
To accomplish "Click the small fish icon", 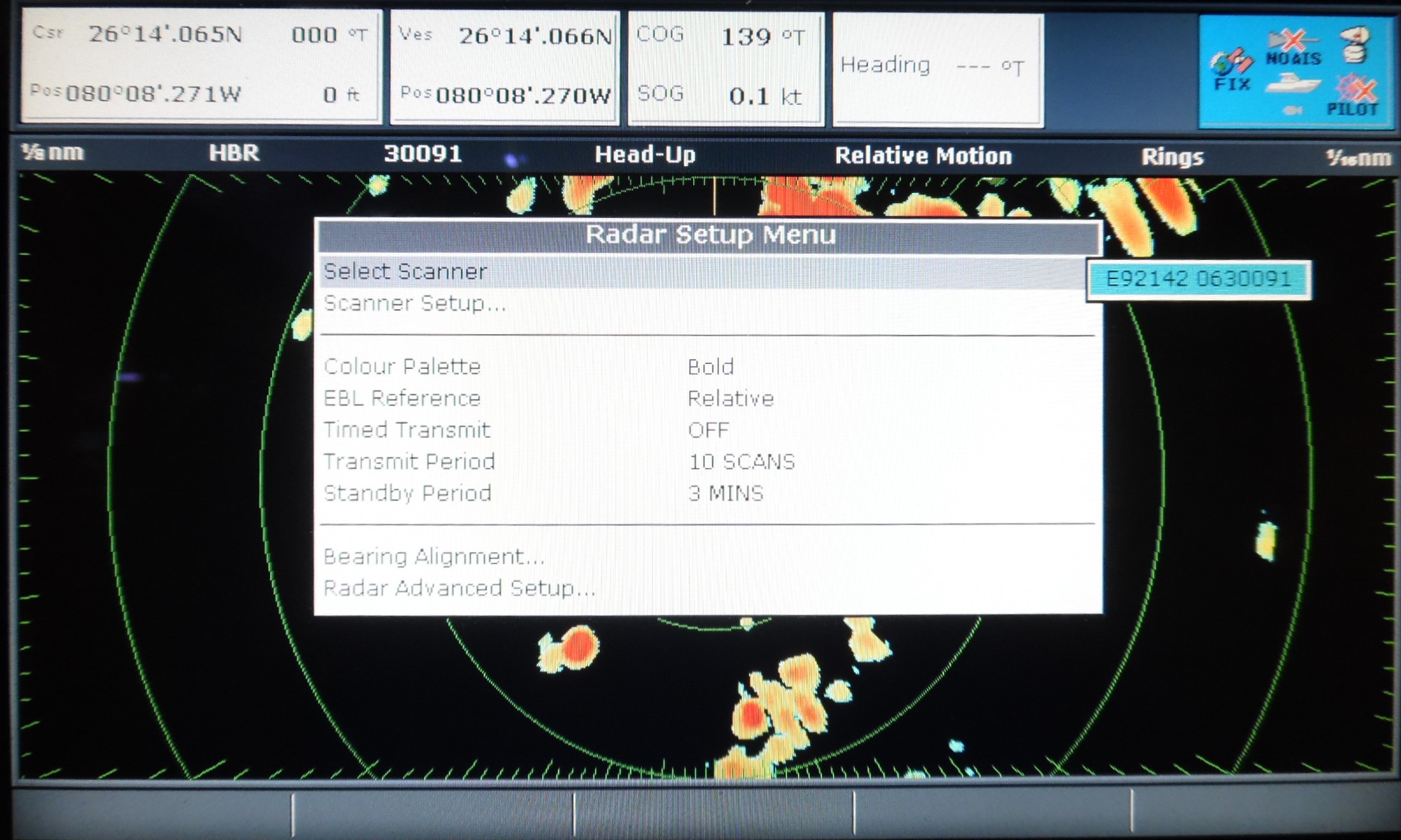I will 1293,110.
